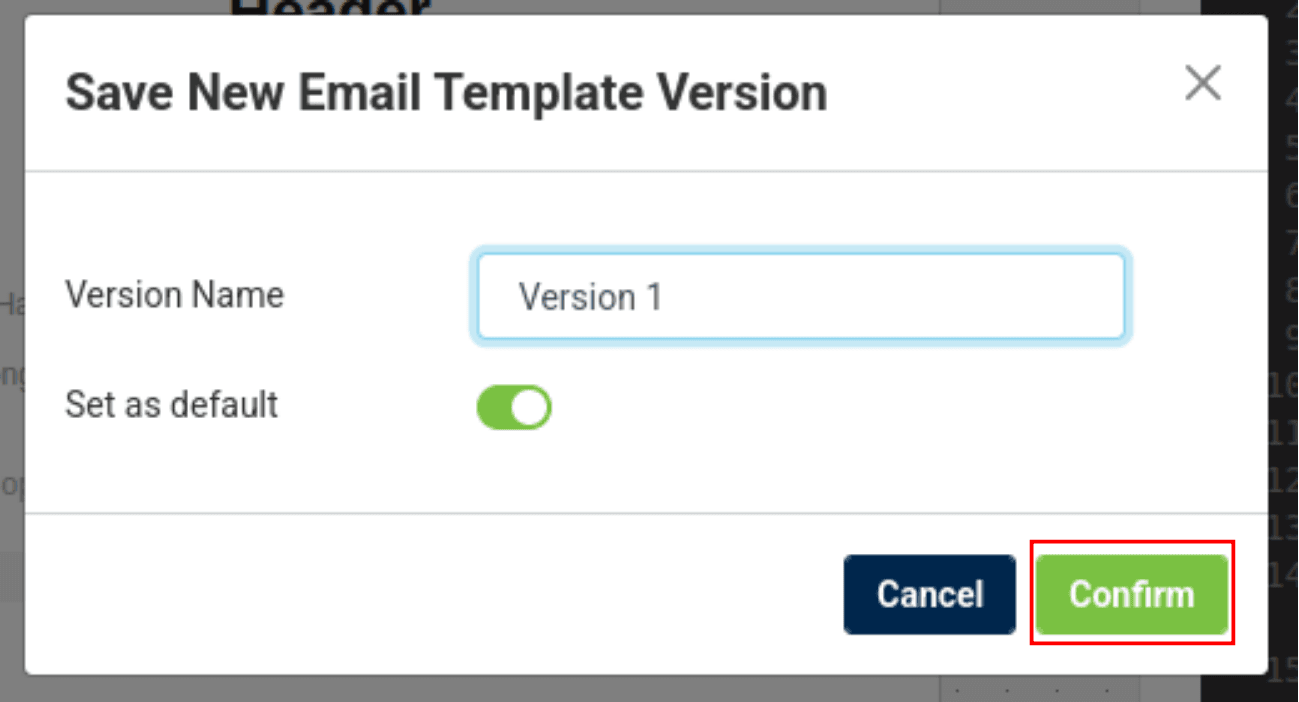Click the Version Name label
Viewport: 1299px width, 702px height.
(x=174, y=295)
